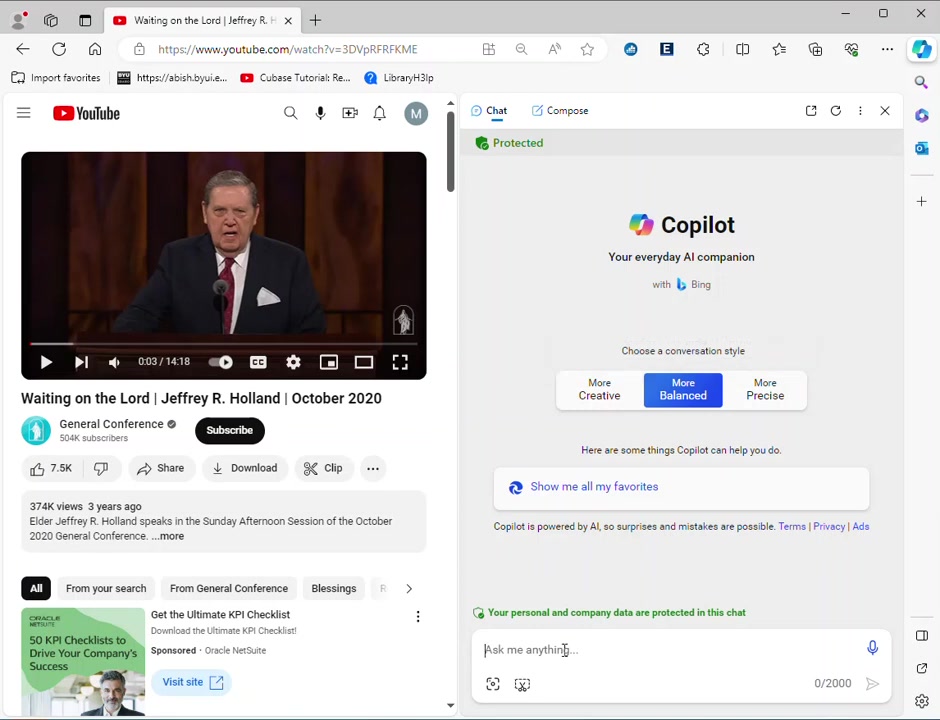940x720 pixels.
Task: Activate the miniplayer icon
Action: pos(328,362)
